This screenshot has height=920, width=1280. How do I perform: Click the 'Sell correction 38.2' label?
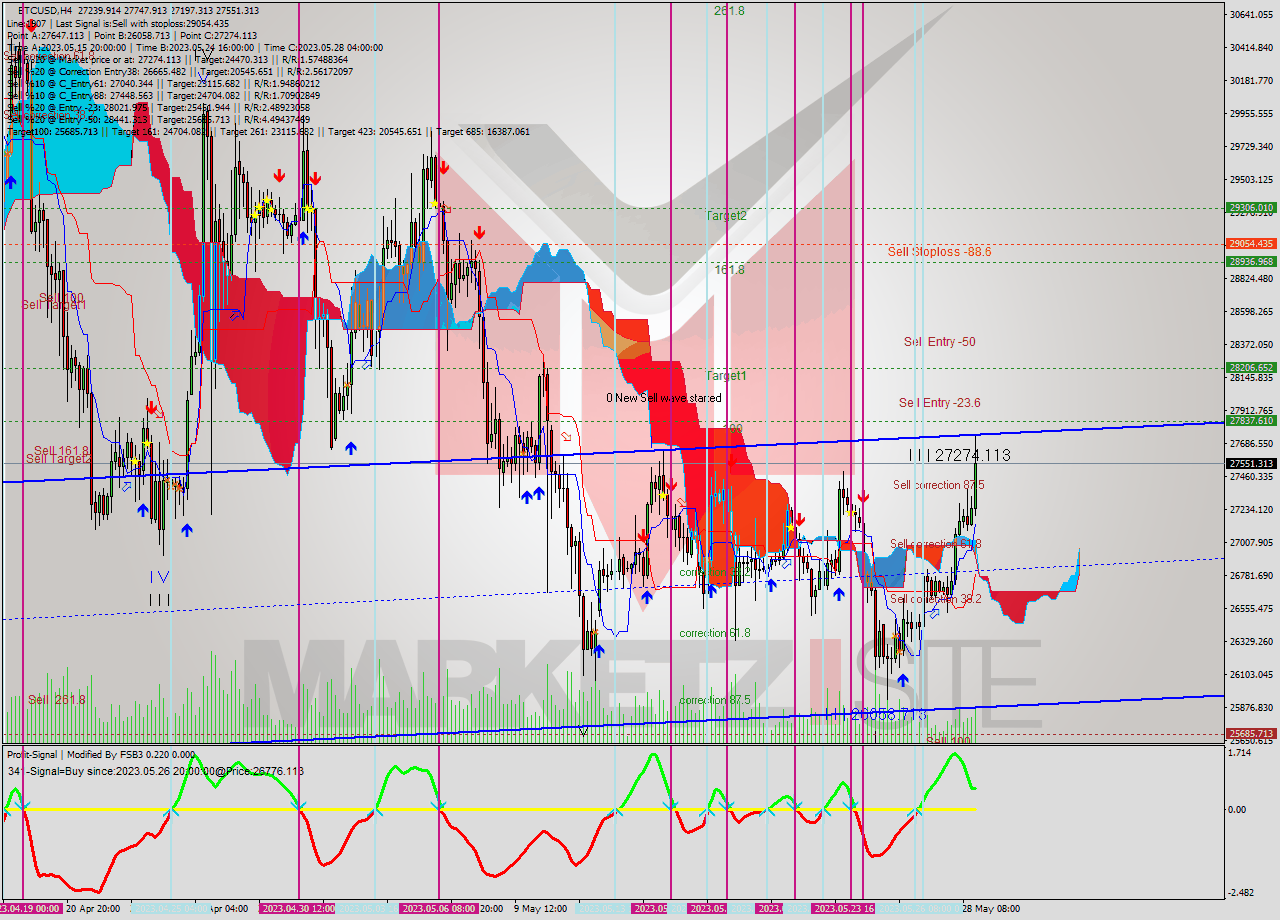click(x=935, y=599)
